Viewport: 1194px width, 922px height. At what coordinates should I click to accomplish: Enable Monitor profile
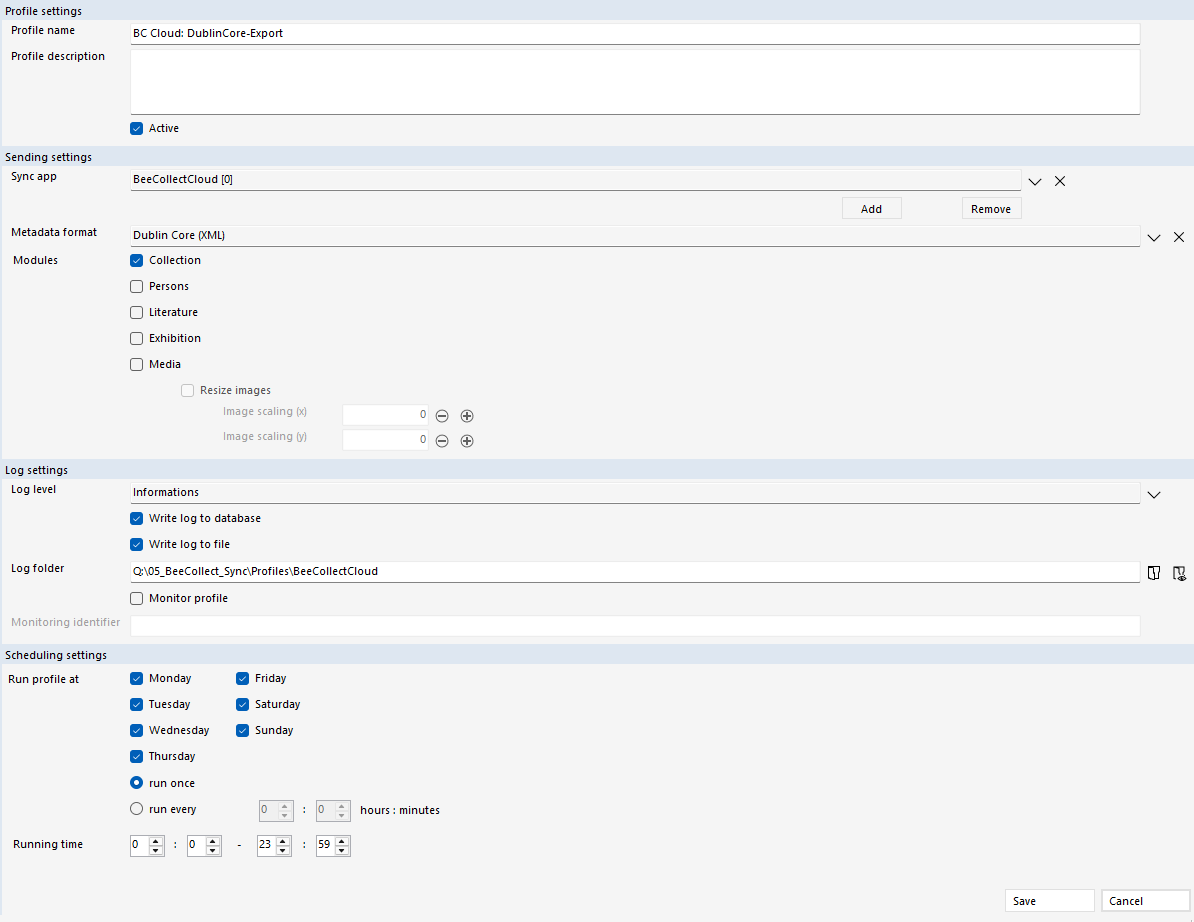tap(136, 598)
